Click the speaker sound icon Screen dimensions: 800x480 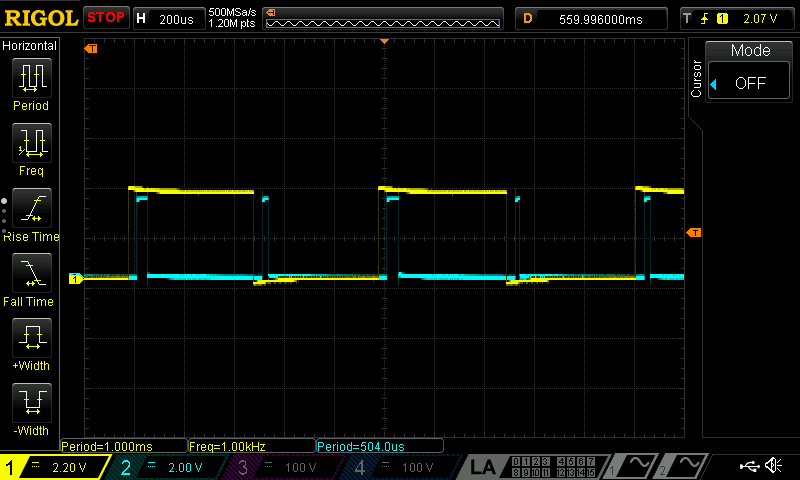tap(773, 466)
